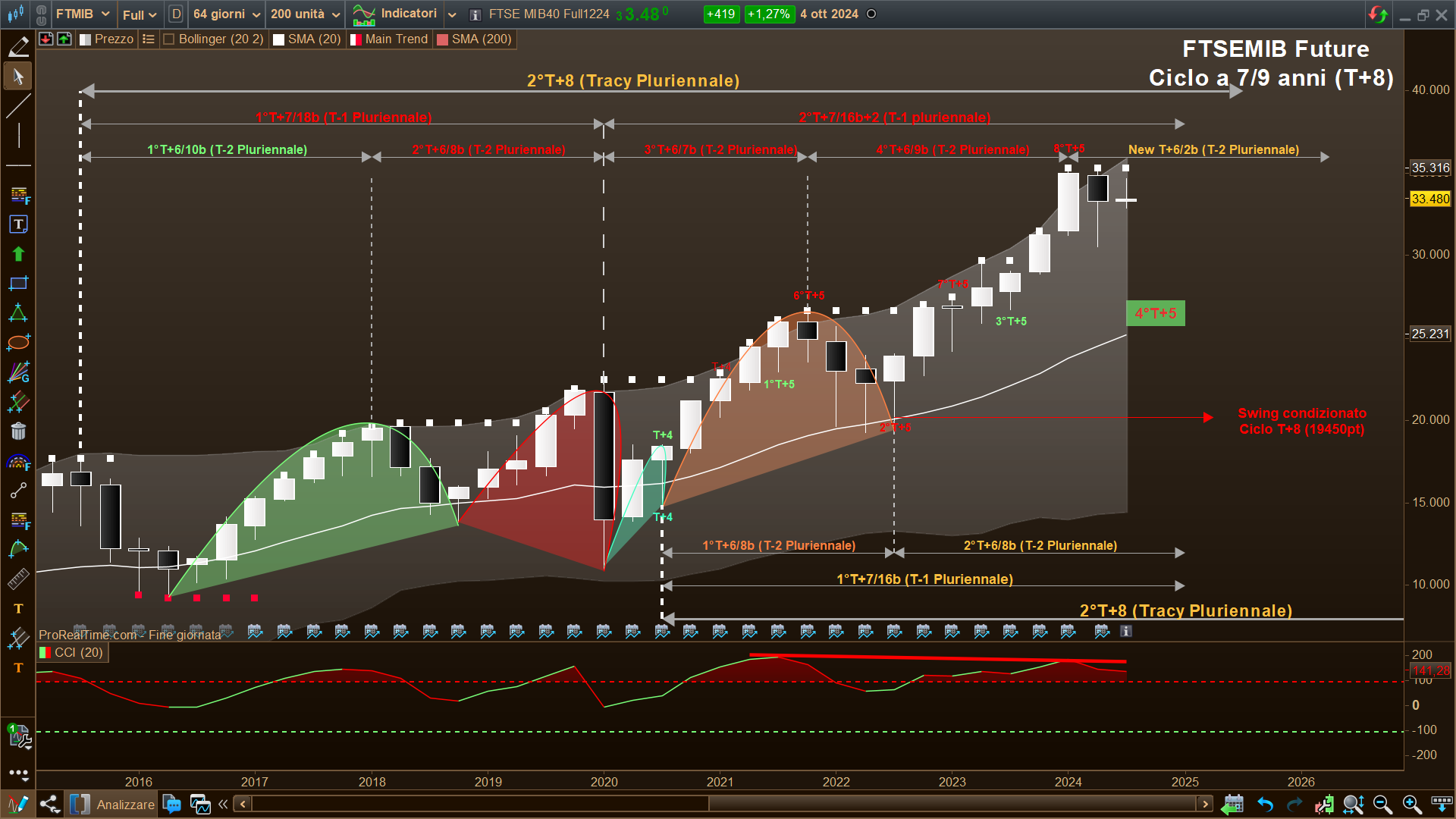Open the 200 unità units dropdown
This screenshot has width=1456, height=819.
306,14
